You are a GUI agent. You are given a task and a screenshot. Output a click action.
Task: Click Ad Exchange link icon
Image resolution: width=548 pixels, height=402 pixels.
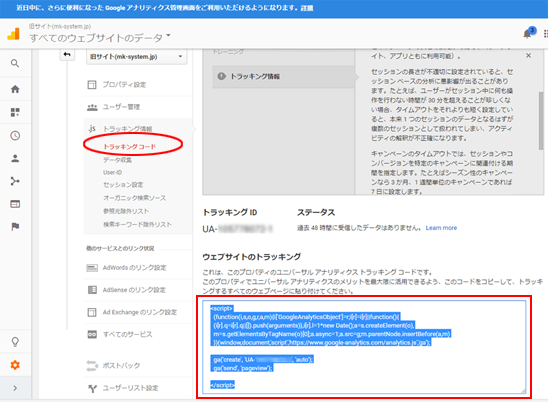pos(92,312)
